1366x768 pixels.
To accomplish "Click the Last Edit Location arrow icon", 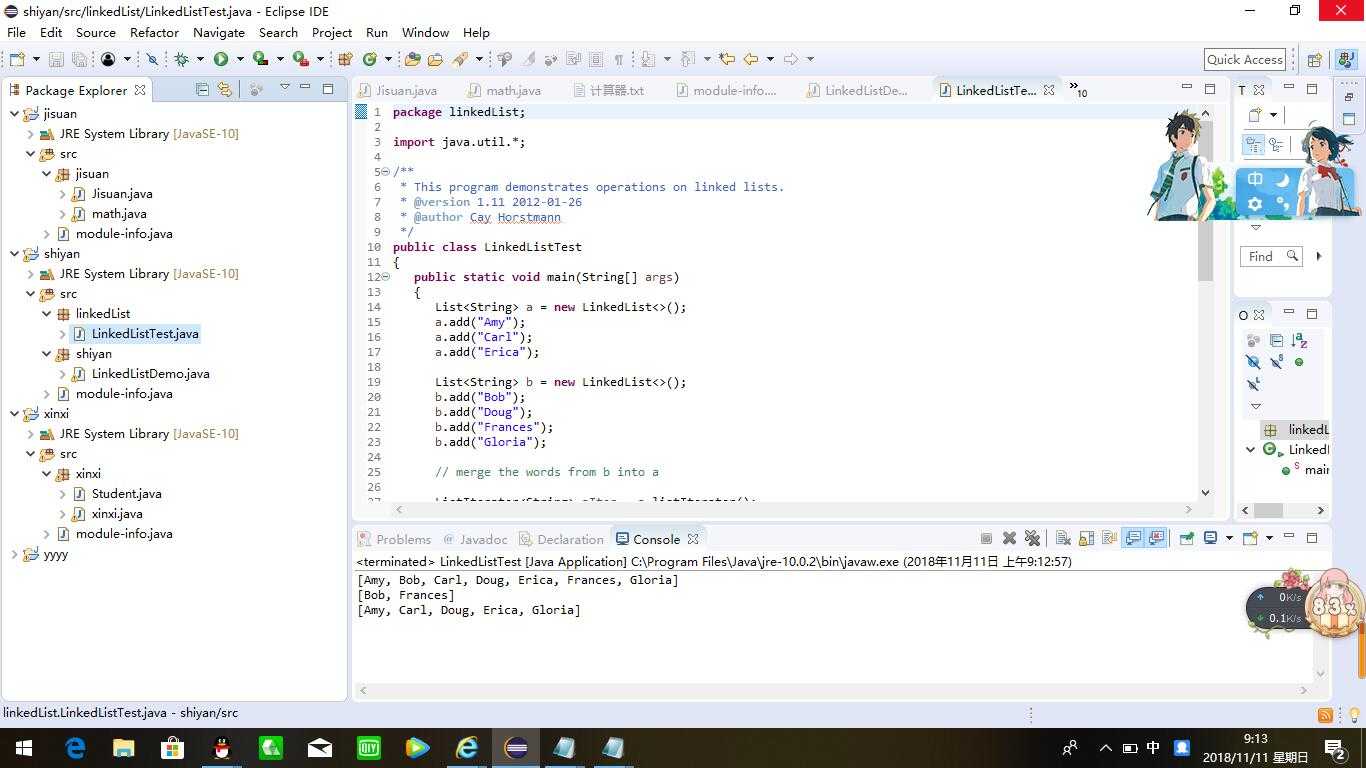I will tap(727, 59).
